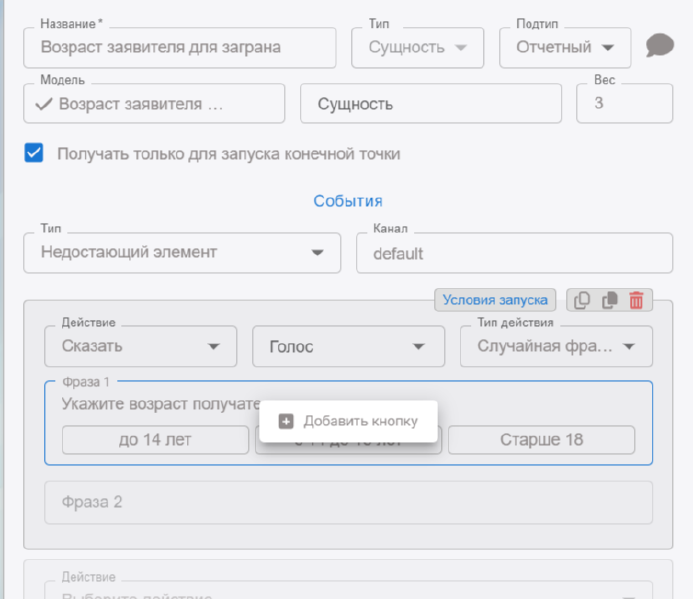Viewport: 693px width, 599px height.
Task: Click the checkmark icon in Модель field
Action: click(44, 103)
